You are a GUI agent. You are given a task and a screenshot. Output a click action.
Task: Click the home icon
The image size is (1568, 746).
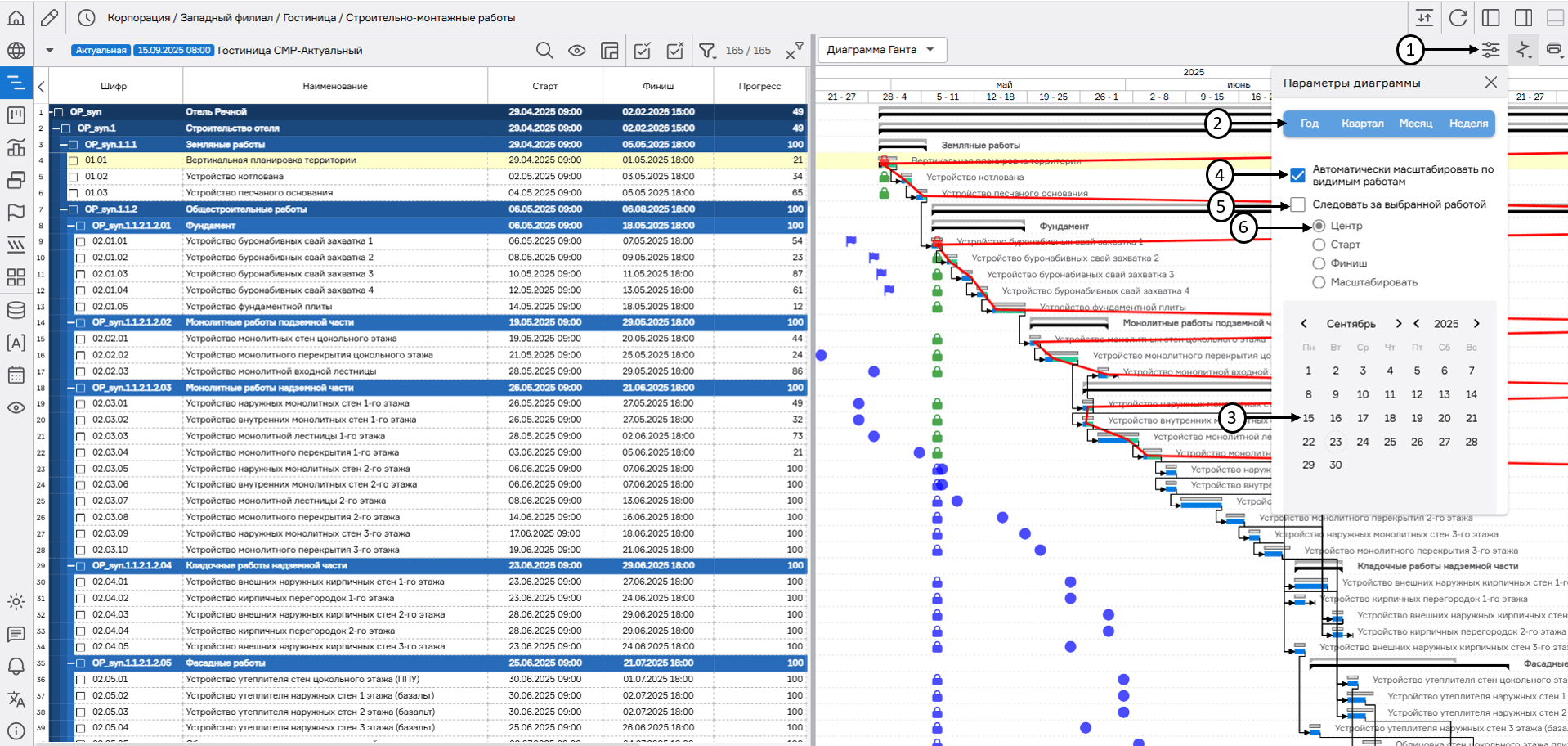(x=16, y=17)
